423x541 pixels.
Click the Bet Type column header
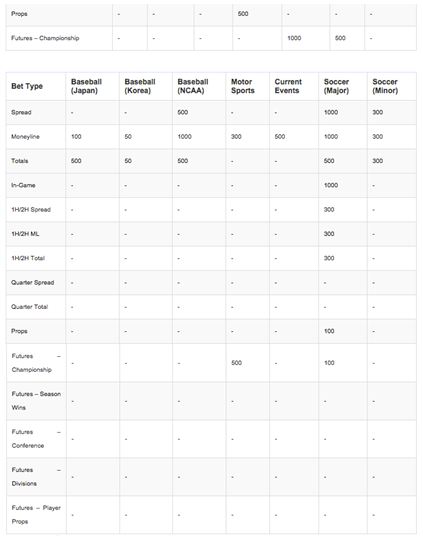point(27,86)
